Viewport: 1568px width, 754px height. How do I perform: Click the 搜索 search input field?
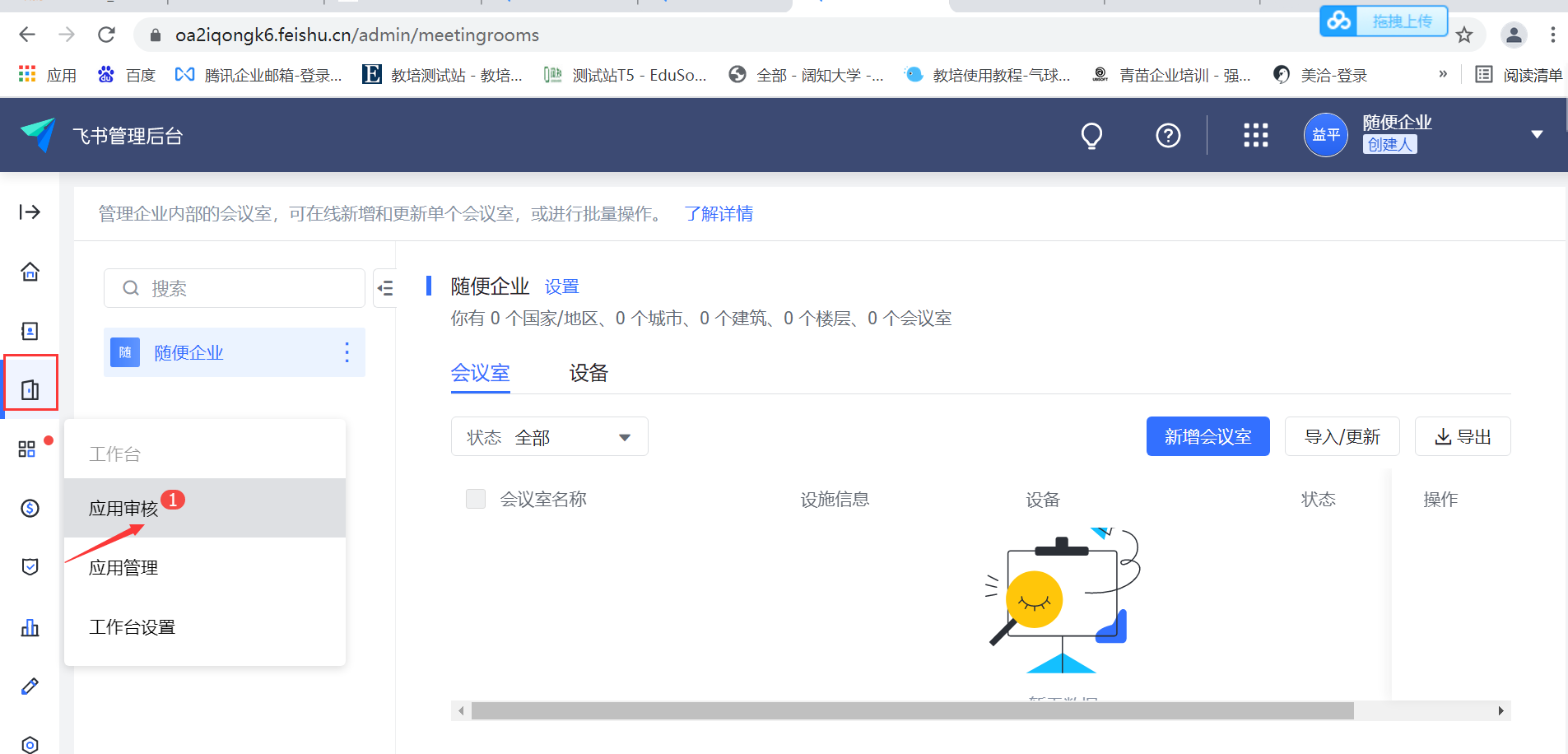tap(235, 288)
